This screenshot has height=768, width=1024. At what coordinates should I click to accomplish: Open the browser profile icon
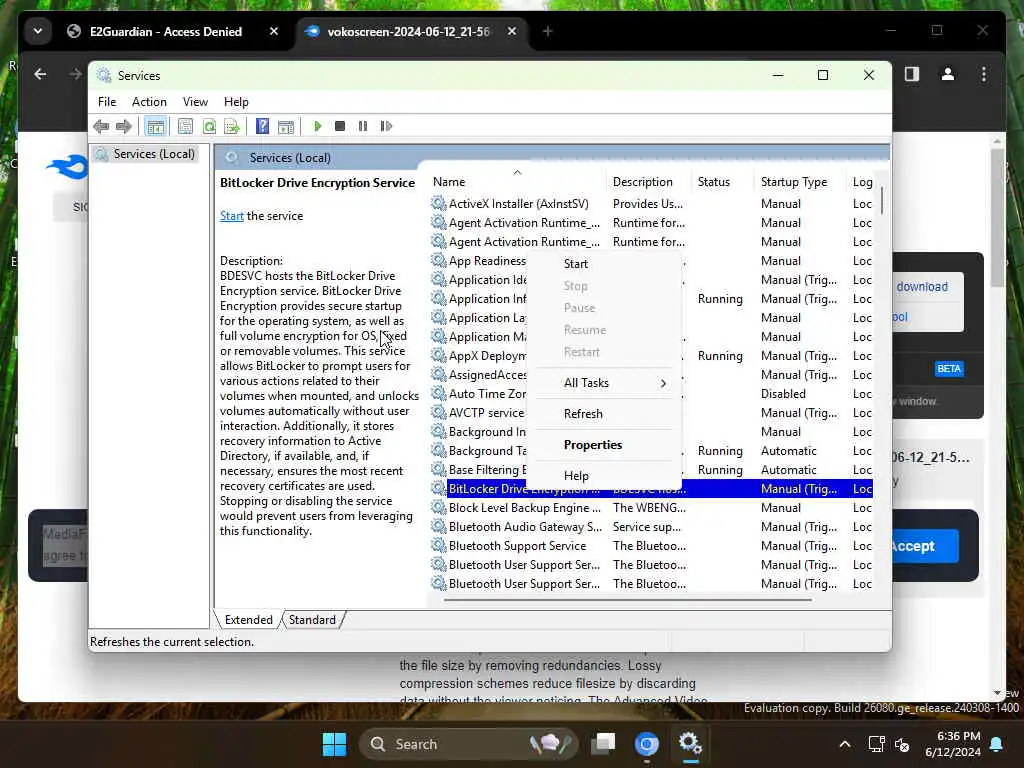click(x=948, y=74)
